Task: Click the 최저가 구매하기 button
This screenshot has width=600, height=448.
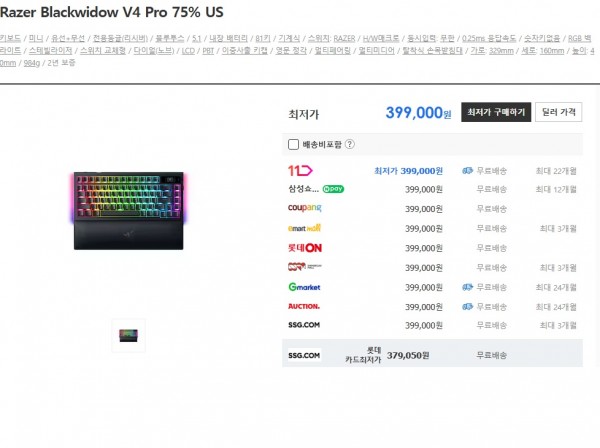Action: click(x=496, y=112)
